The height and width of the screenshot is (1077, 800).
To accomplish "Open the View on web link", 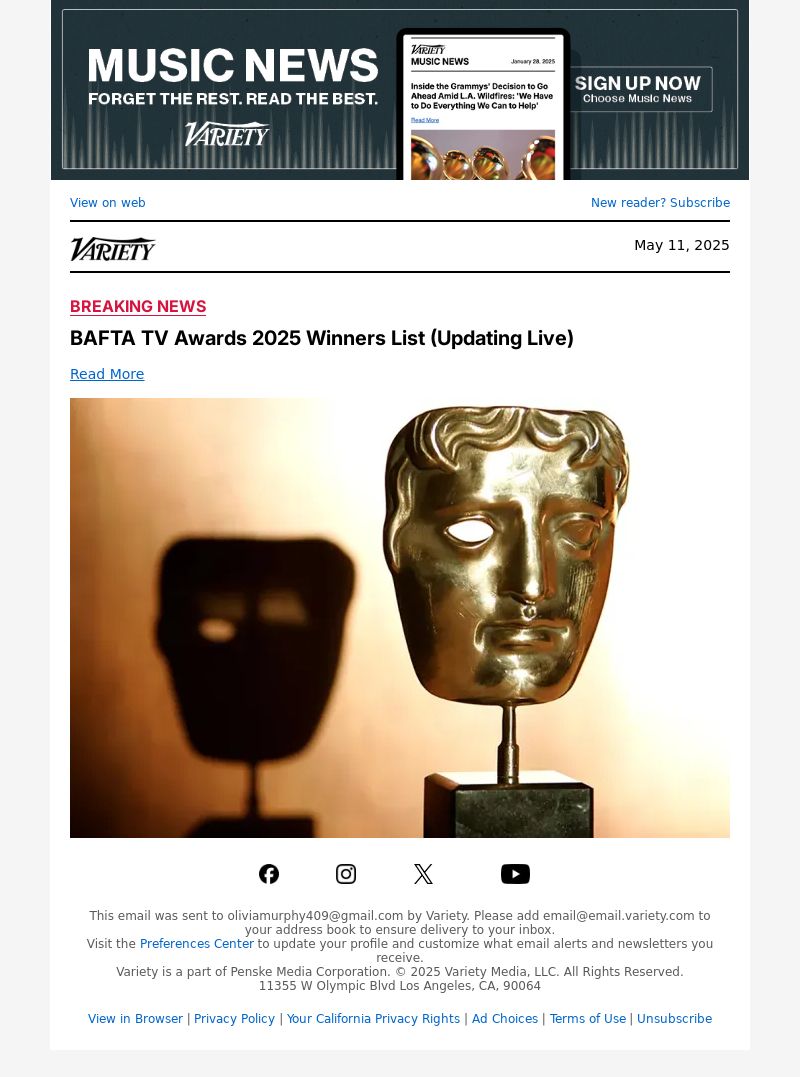I will click(108, 203).
